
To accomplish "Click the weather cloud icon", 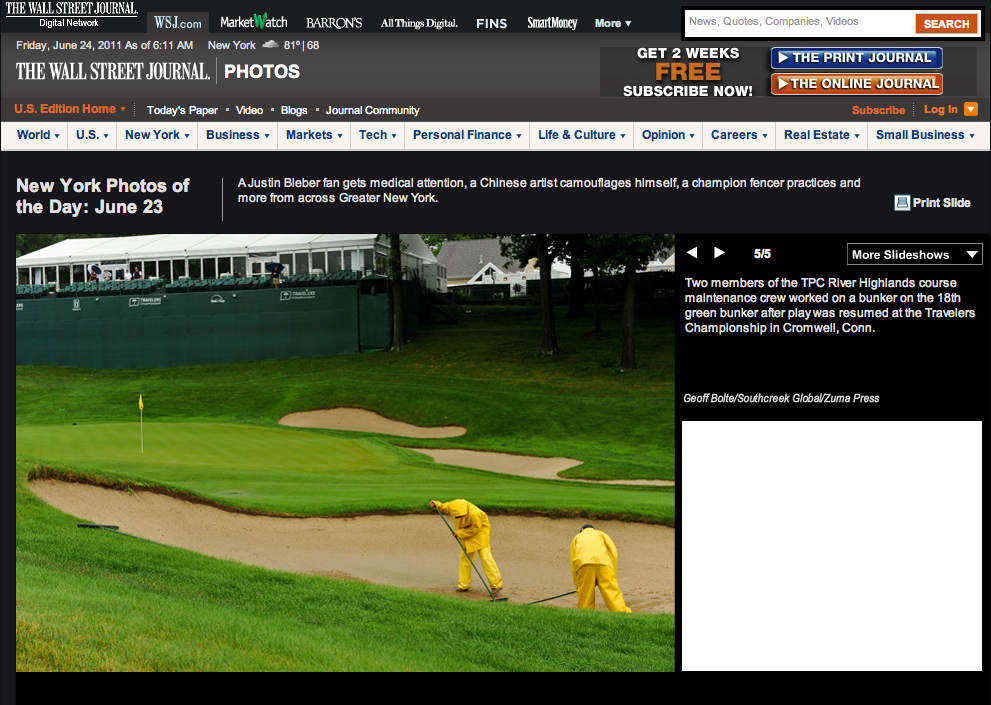I will pyautogui.click(x=270, y=45).
